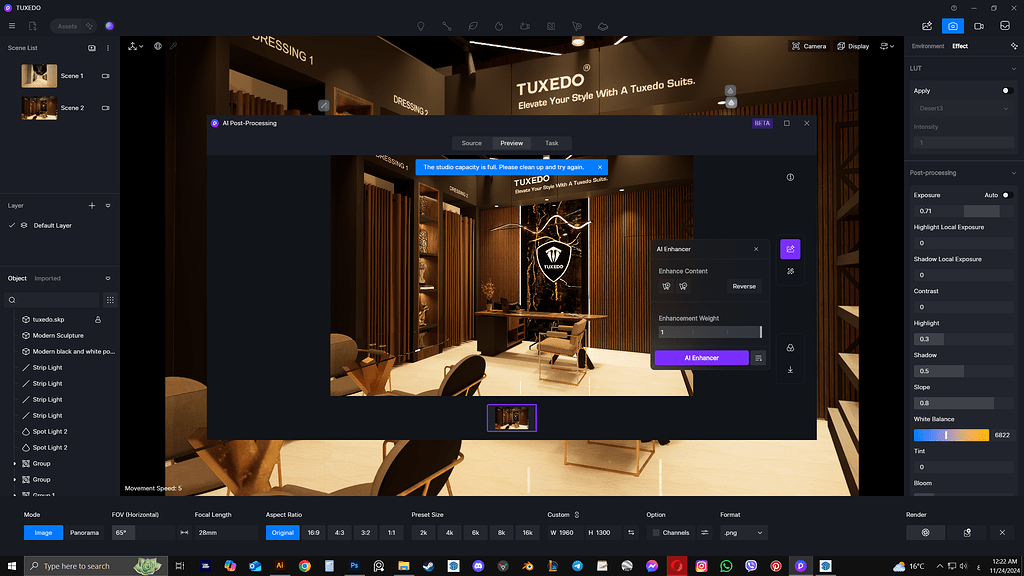1024x576 pixels.
Task: Select the preview thumbnail below image
Action: point(511,418)
